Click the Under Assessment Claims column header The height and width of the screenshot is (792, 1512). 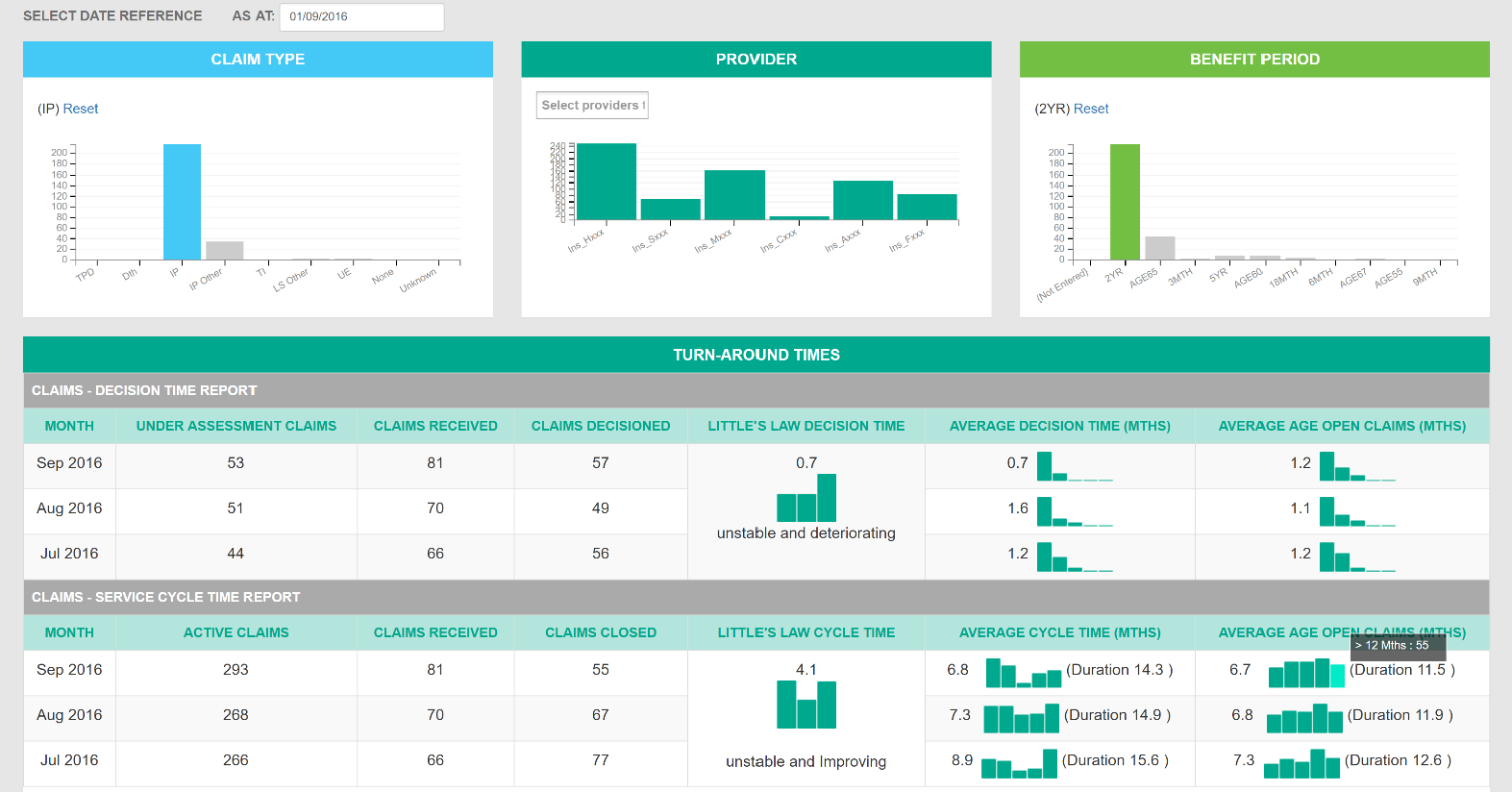[x=236, y=426]
